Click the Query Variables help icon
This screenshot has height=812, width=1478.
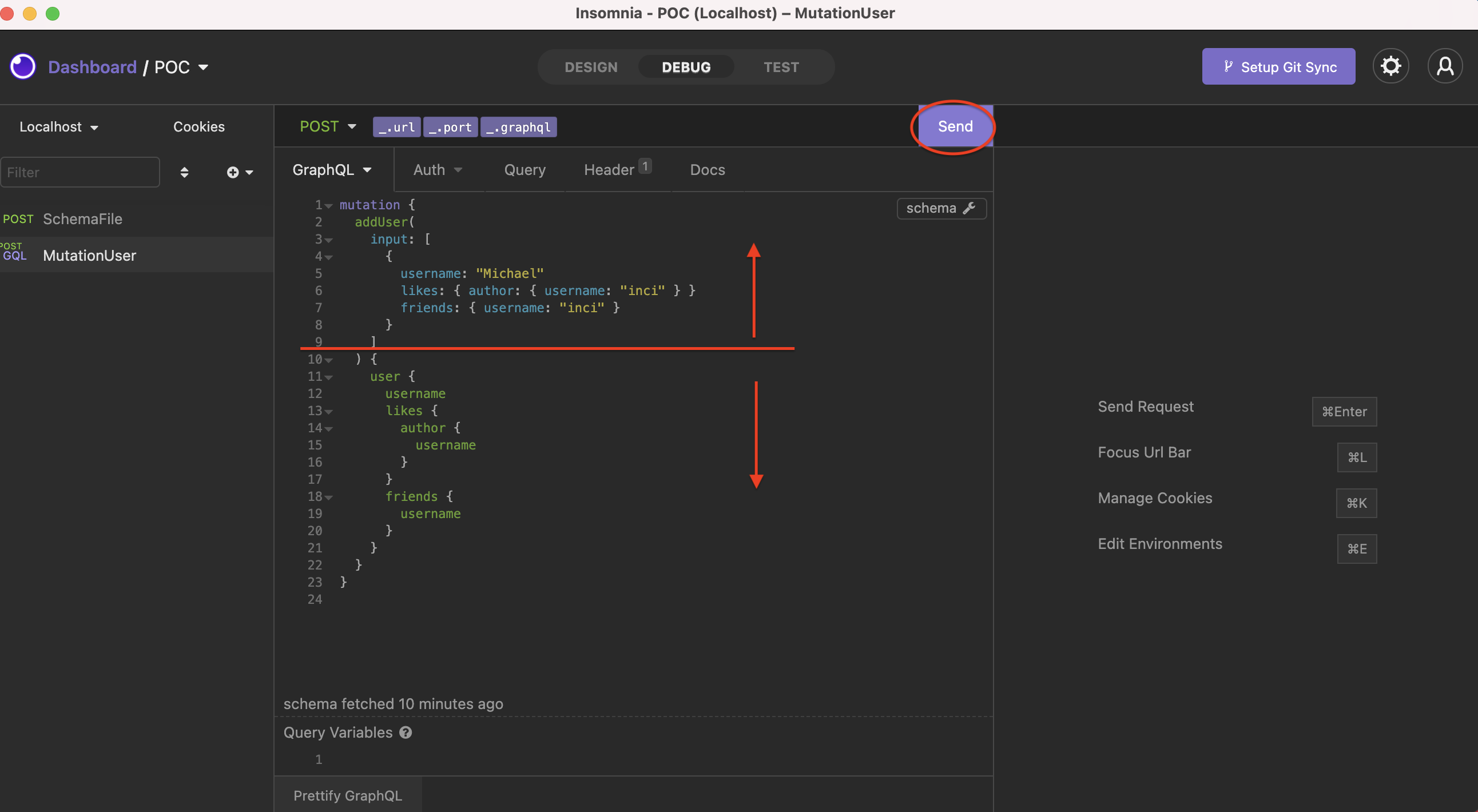pos(404,733)
